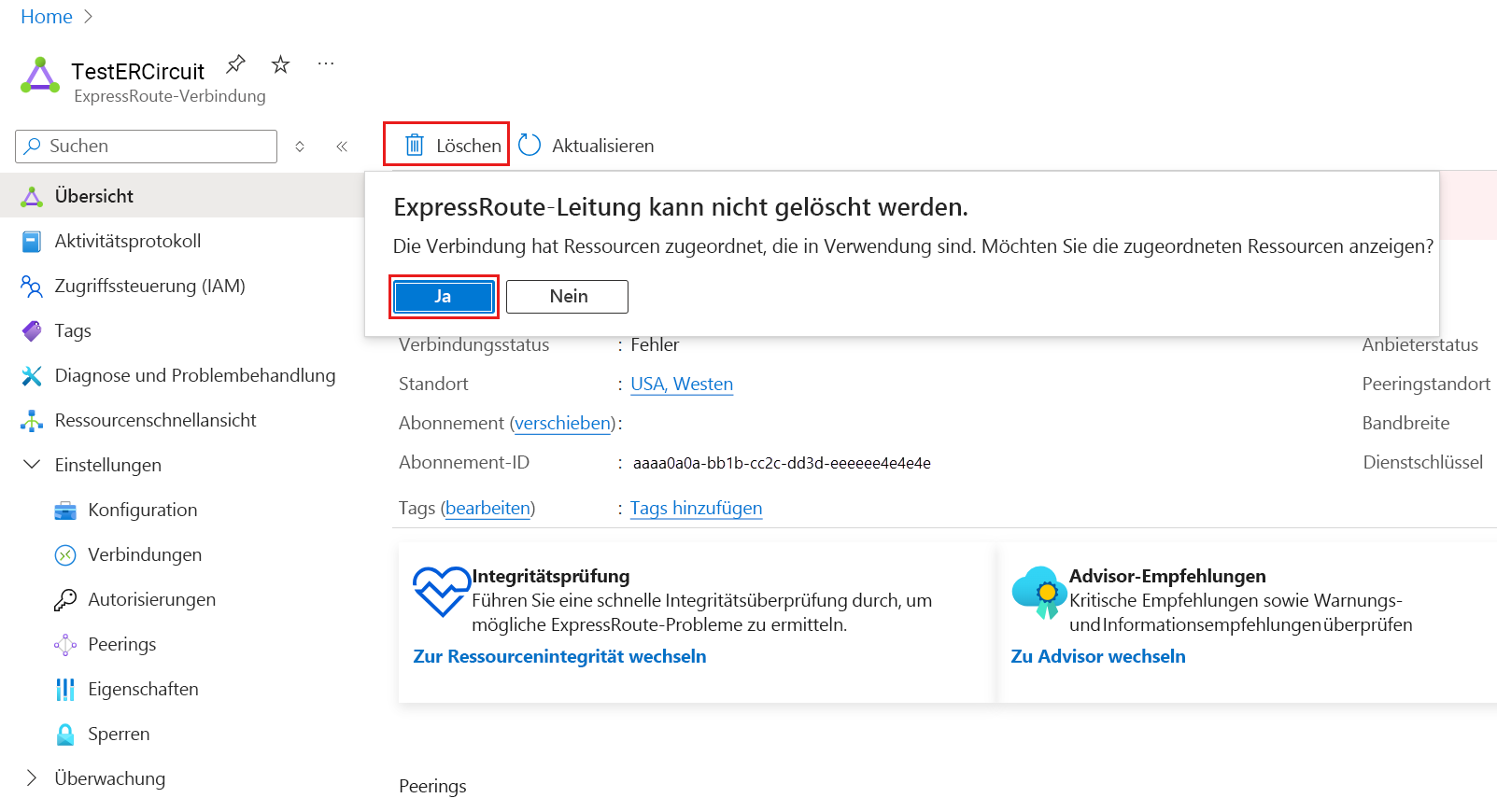Click Tags hinzufügen link
Image resolution: width=1497 pixels, height=812 pixels.
[696, 509]
